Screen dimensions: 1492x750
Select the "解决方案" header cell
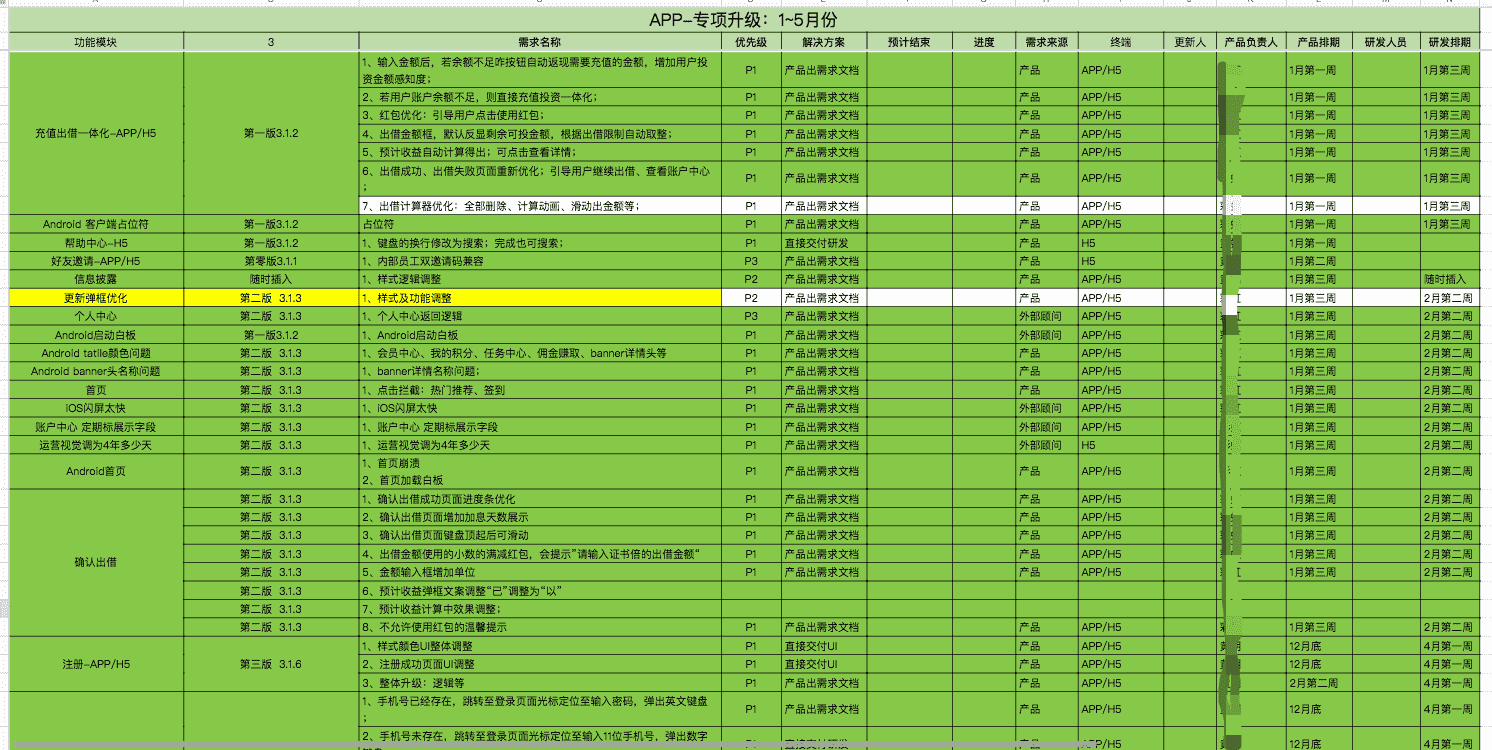[823, 42]
